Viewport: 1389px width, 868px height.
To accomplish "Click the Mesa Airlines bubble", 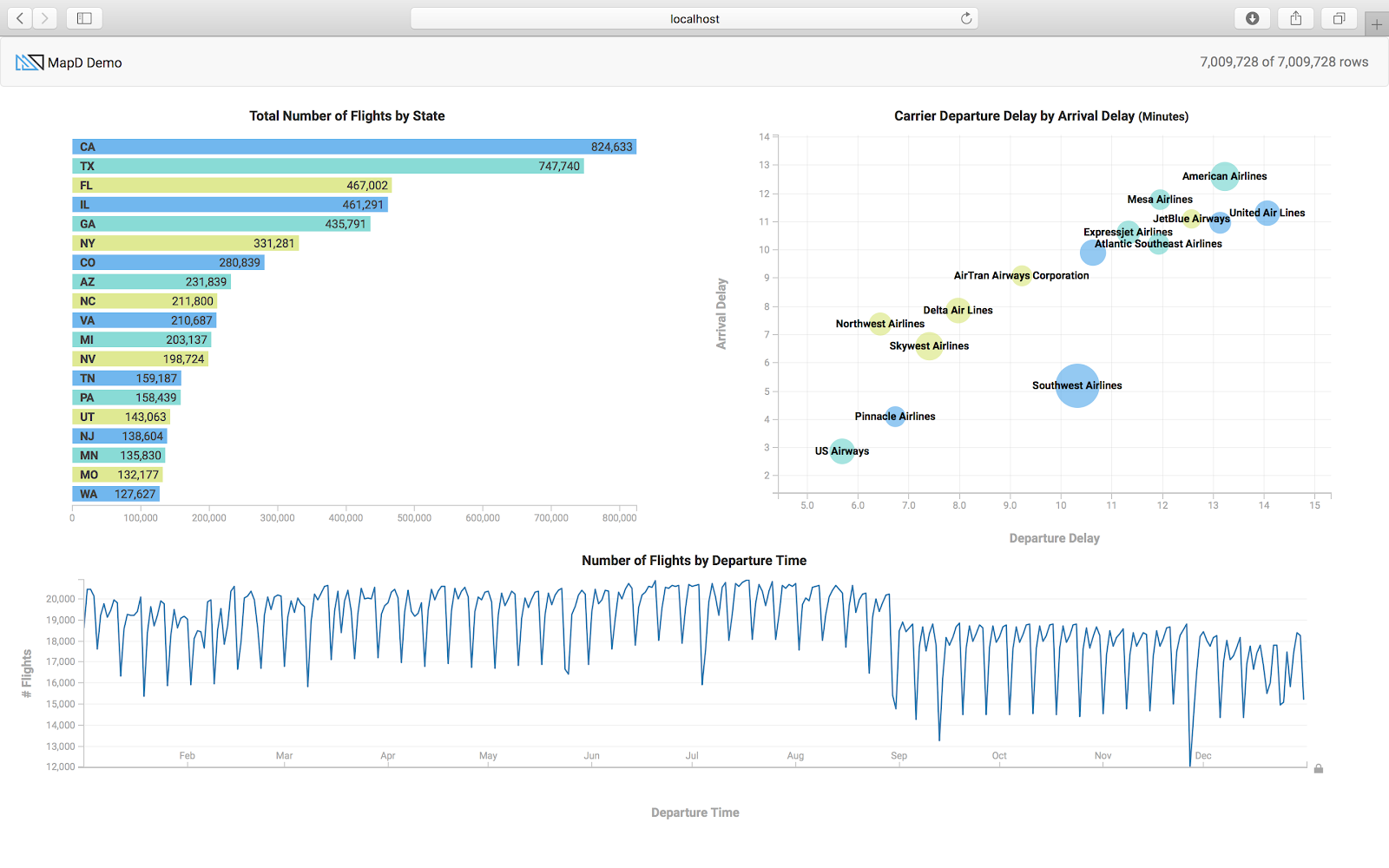I will click(1160, 200).
